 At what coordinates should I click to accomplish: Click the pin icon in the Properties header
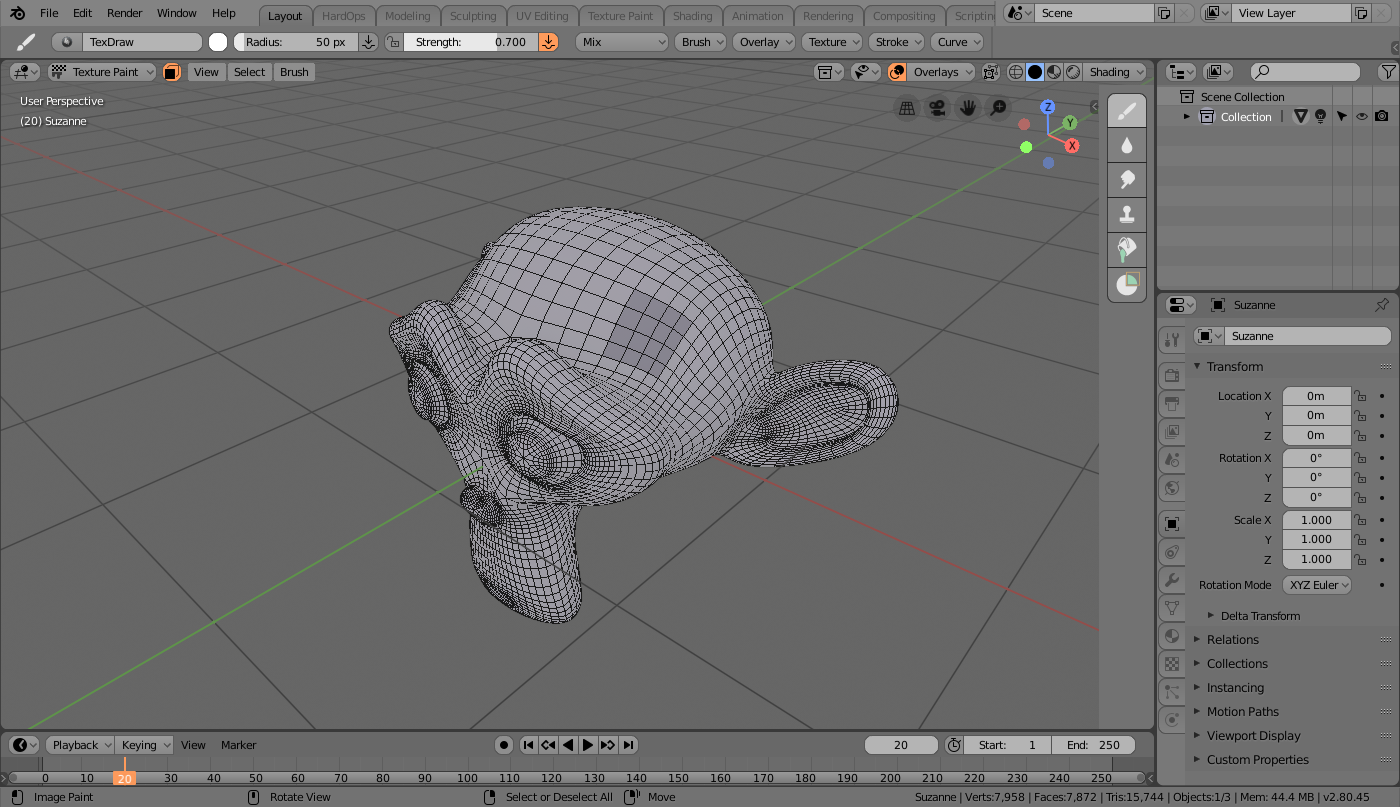[x=1382, y=305]
